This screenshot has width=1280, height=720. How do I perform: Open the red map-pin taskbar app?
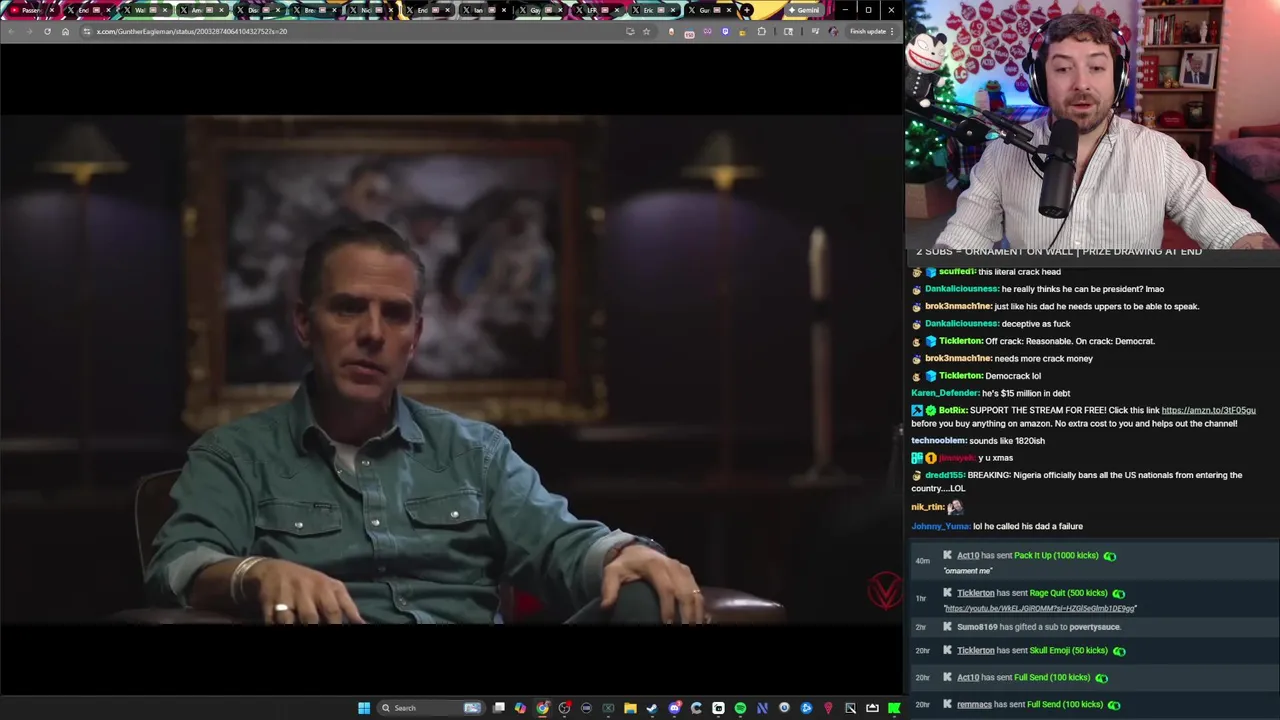(x=828, y=708)
